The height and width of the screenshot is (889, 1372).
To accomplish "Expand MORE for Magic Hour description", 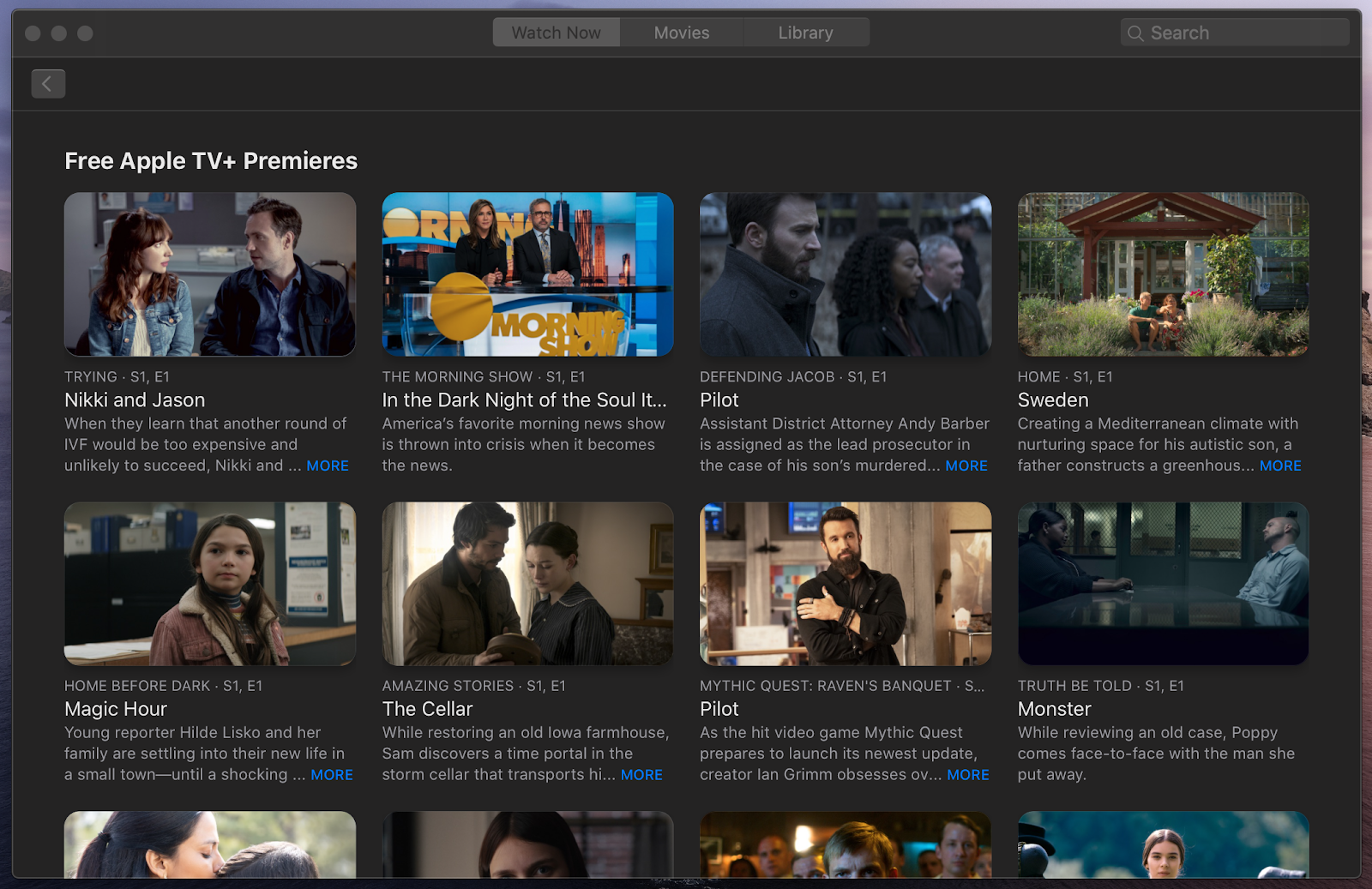I will [332, 775].
